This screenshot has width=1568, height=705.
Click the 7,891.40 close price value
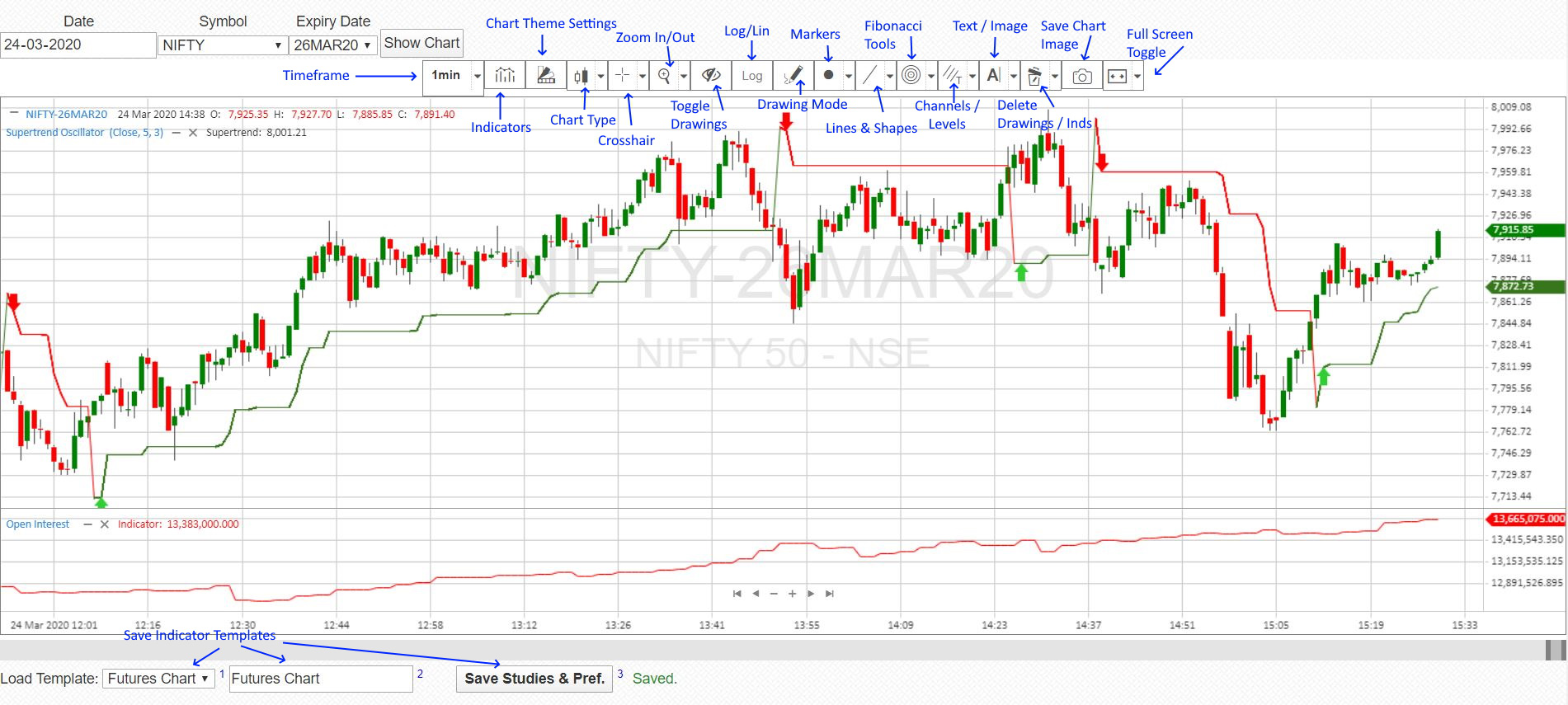[435, 115]
